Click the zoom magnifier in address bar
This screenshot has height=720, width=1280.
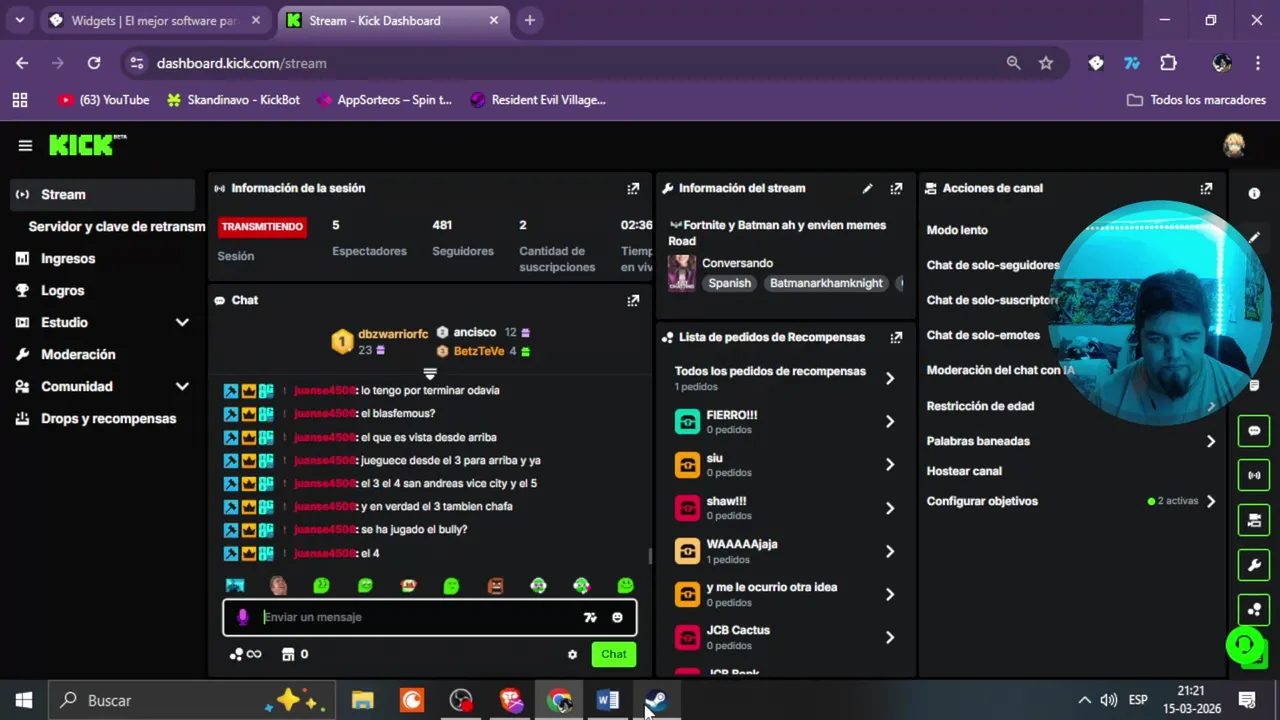click(x=1013, y=63)
